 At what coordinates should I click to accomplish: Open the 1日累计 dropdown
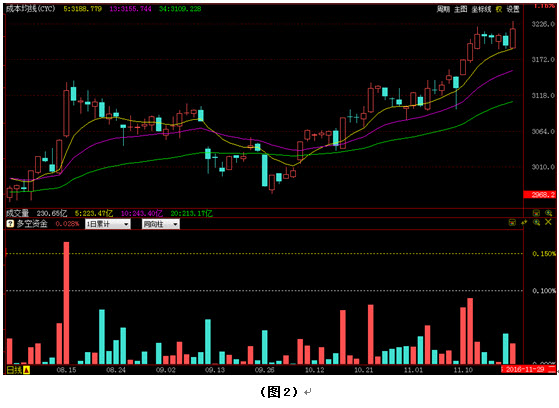pos(107,224)
